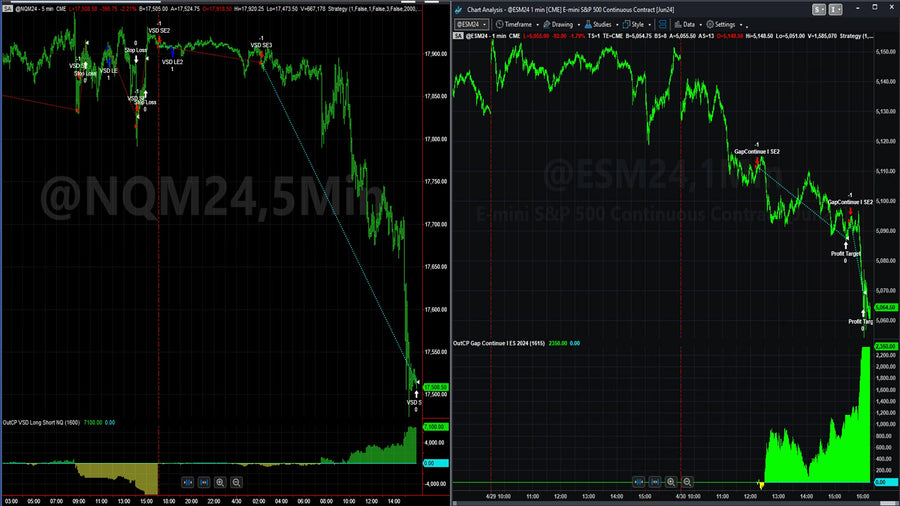The width and height of the screenshot is (900, 506).
Task: Close the Chart Analysis window
Action: tap(891, 8)
